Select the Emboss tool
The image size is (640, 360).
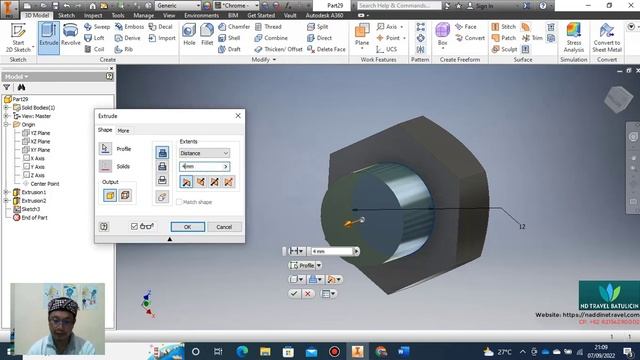[129, 27]
